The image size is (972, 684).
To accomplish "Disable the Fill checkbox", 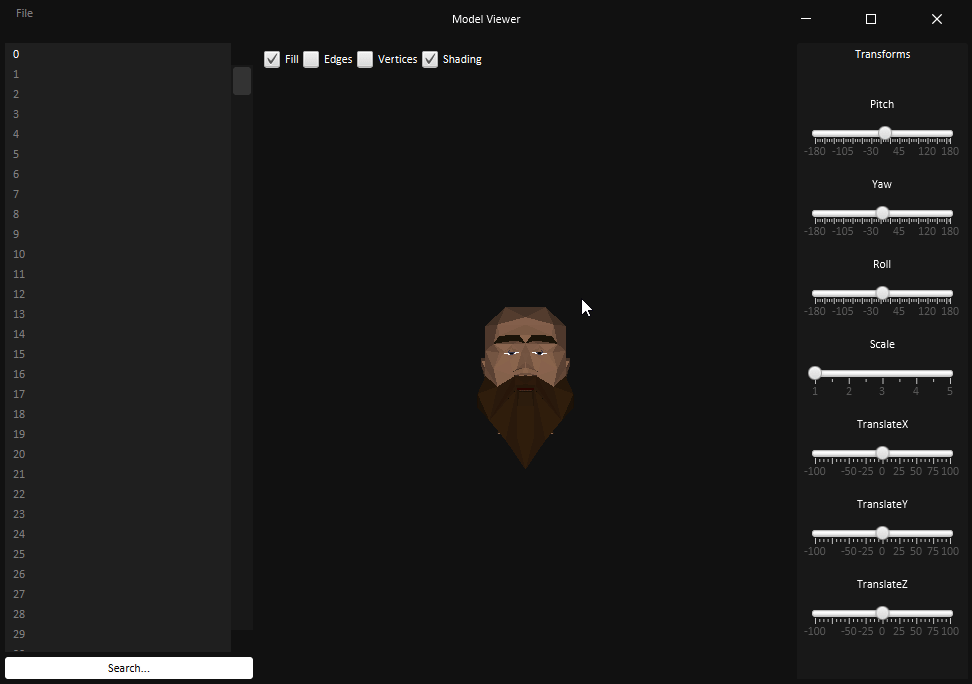I will pyautogui.click(x=272, y=59).
